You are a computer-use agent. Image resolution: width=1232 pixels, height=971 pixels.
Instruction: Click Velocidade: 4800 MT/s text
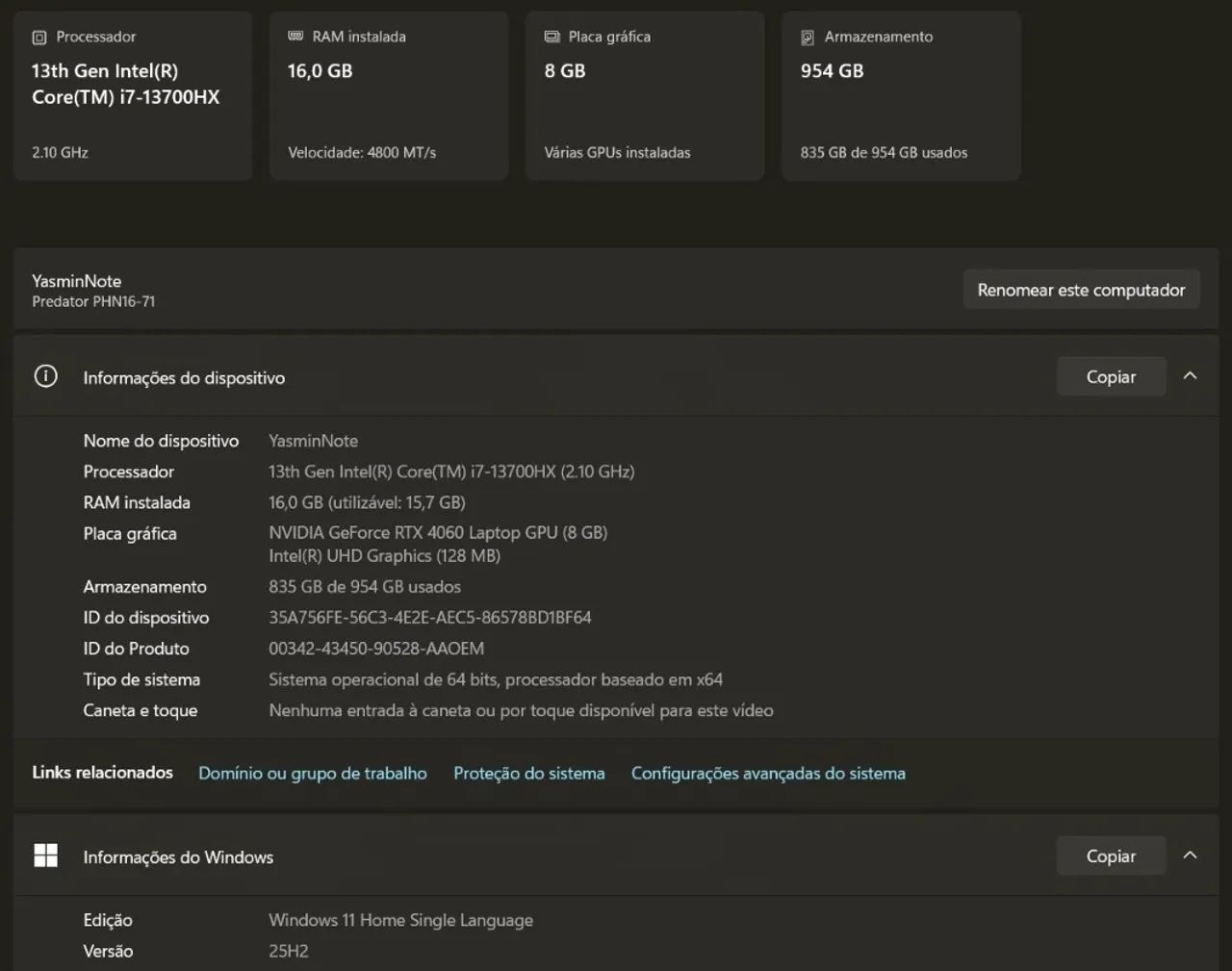[362, 152]
